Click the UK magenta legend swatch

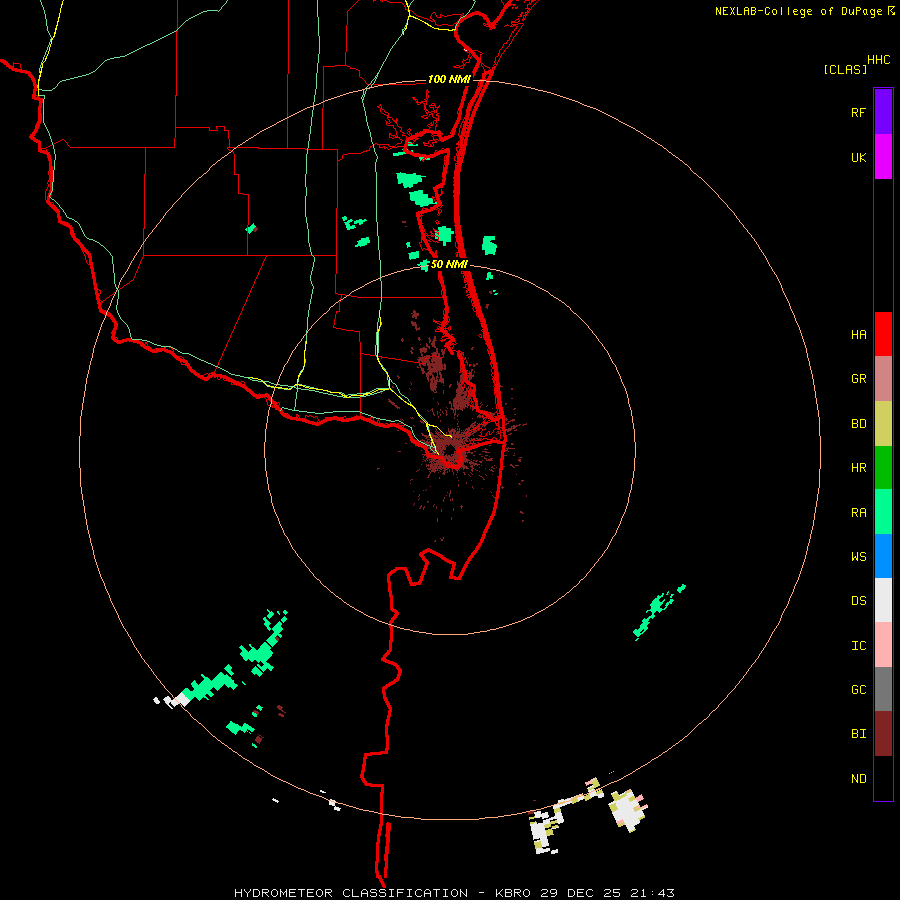(x=883, y=157)
